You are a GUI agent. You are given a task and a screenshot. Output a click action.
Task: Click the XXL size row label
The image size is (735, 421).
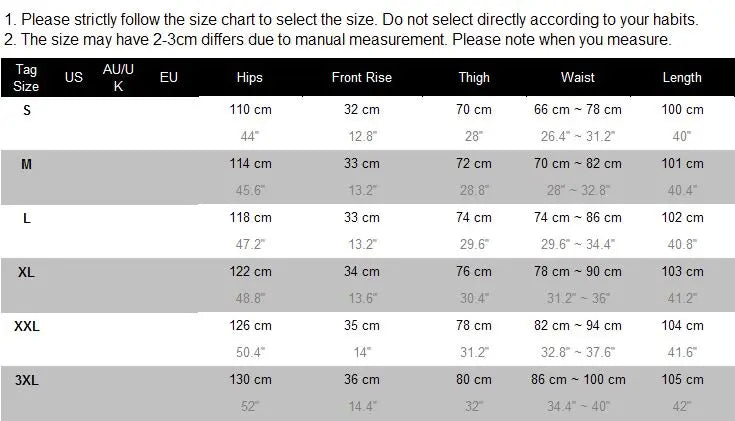pyautogui.click(x=27, y=326)
